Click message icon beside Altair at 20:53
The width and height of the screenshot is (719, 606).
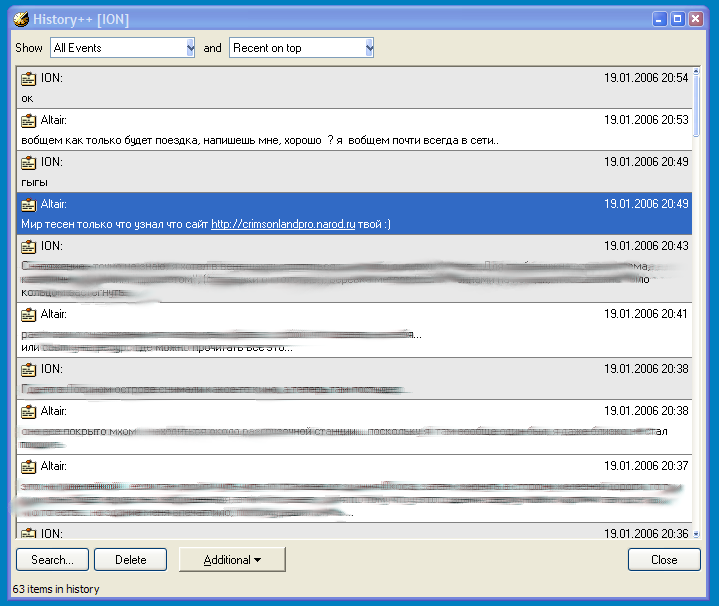(28, 120)
